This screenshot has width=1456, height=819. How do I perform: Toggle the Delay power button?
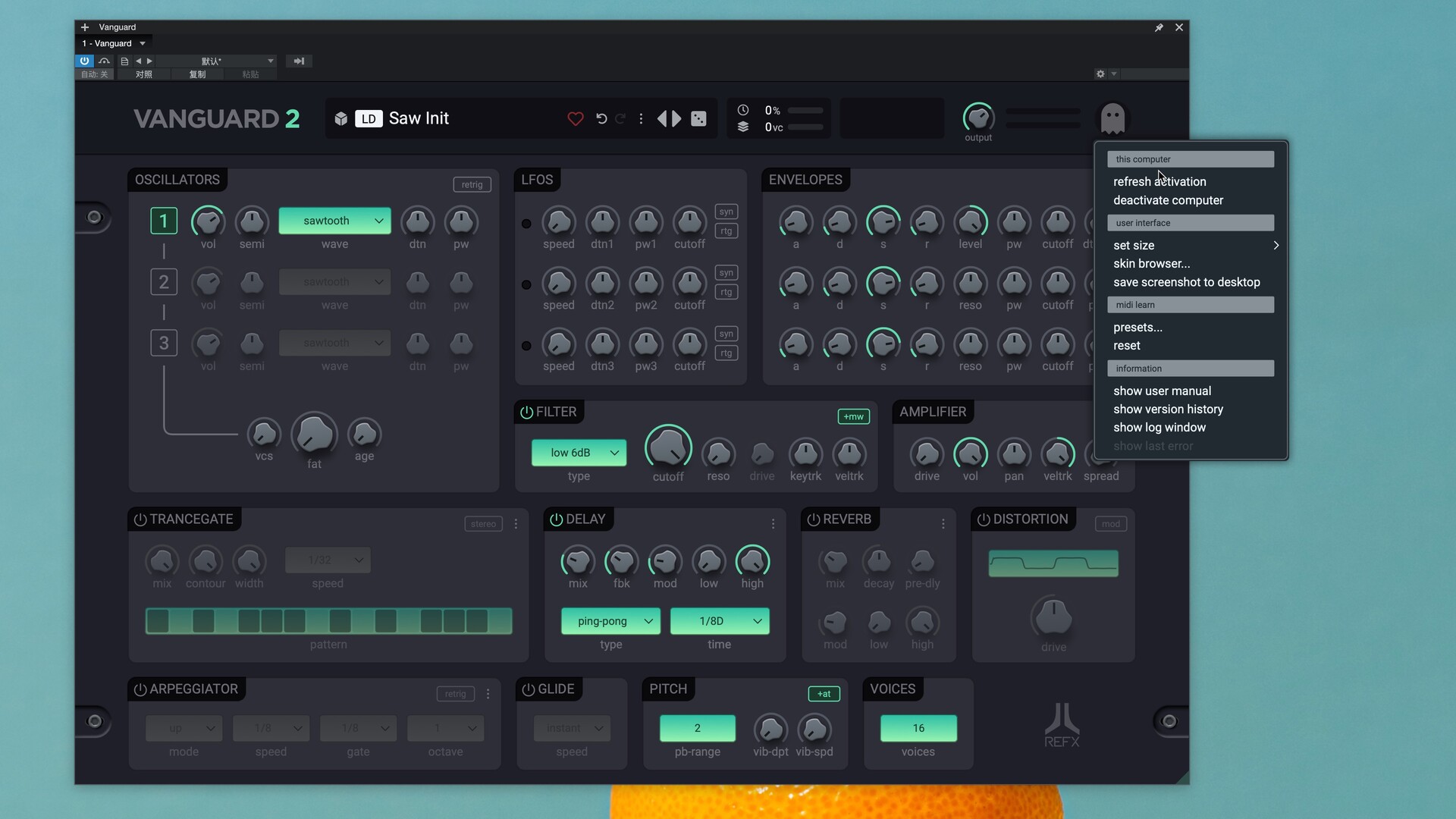point(556,519)
